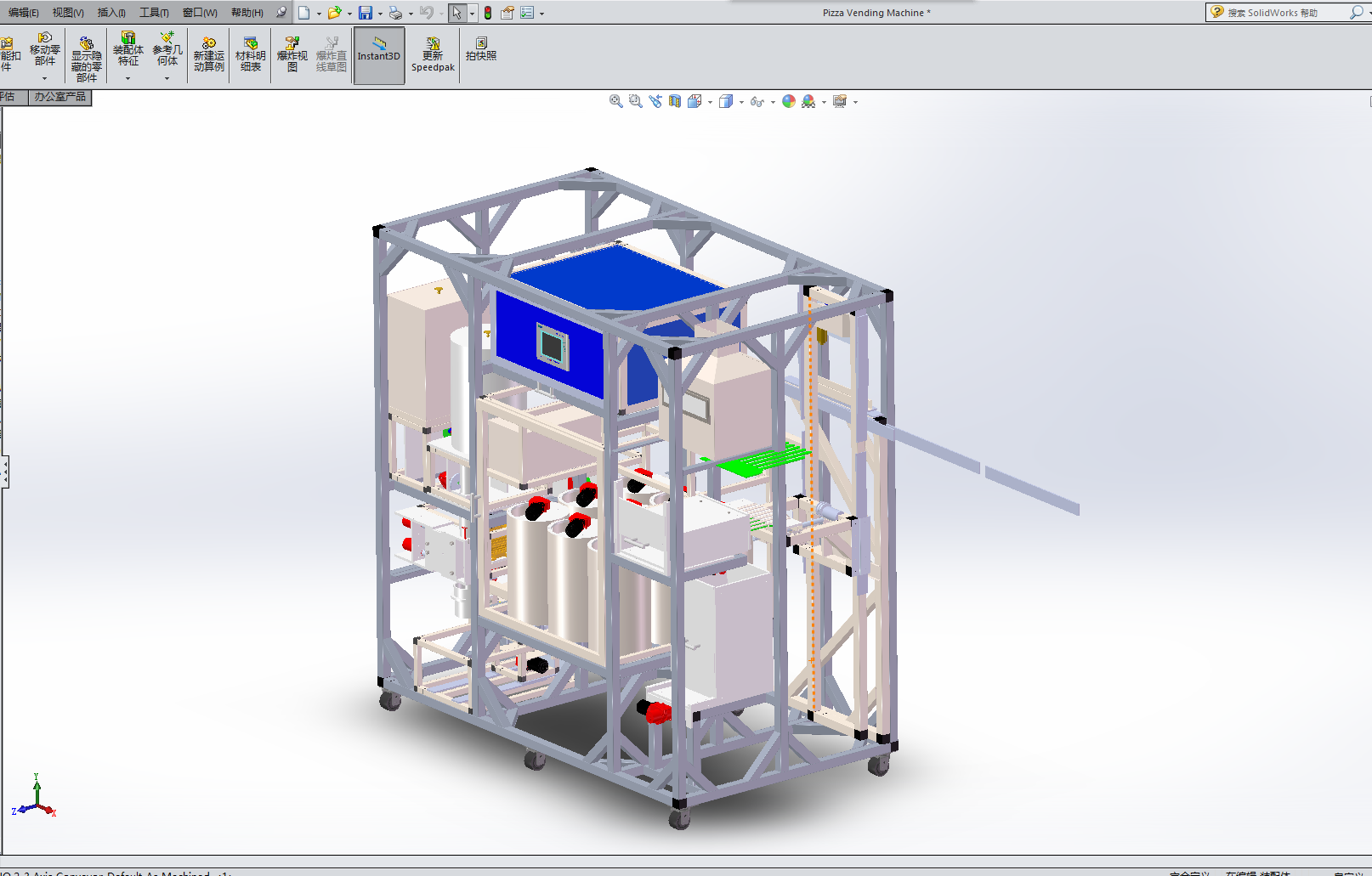The height and width of the screenshot is (876, 1372).
Task: Click 新建运动算例 New Motion Study
Action: coord(209,54)
